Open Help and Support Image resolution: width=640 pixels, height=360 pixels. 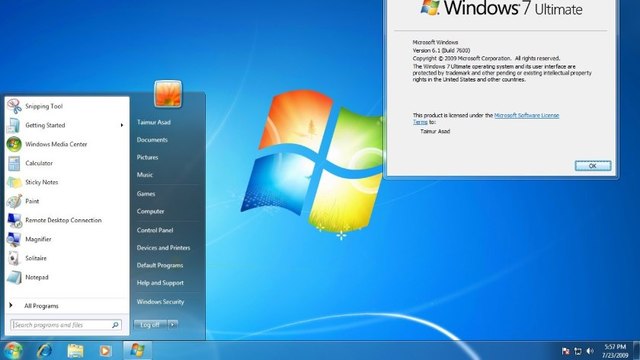coord(160,283)
